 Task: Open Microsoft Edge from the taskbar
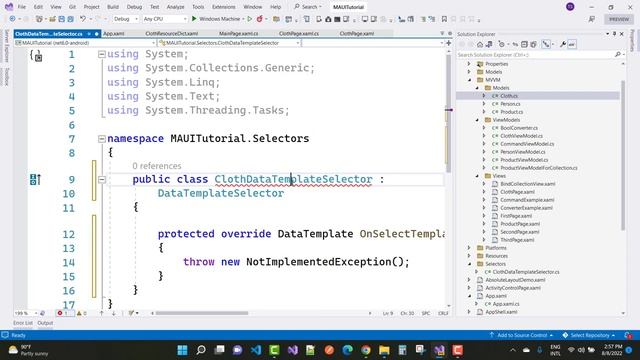[x=347, y=350]
